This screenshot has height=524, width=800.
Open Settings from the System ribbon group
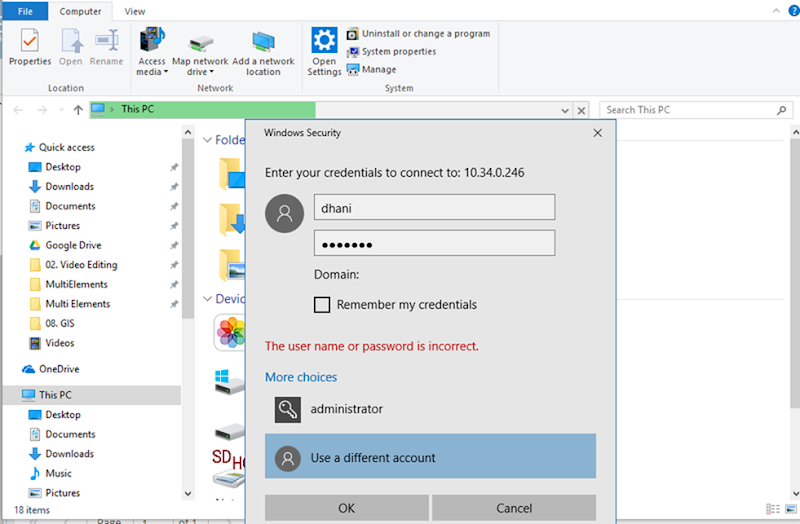click(x=324, y=52)
